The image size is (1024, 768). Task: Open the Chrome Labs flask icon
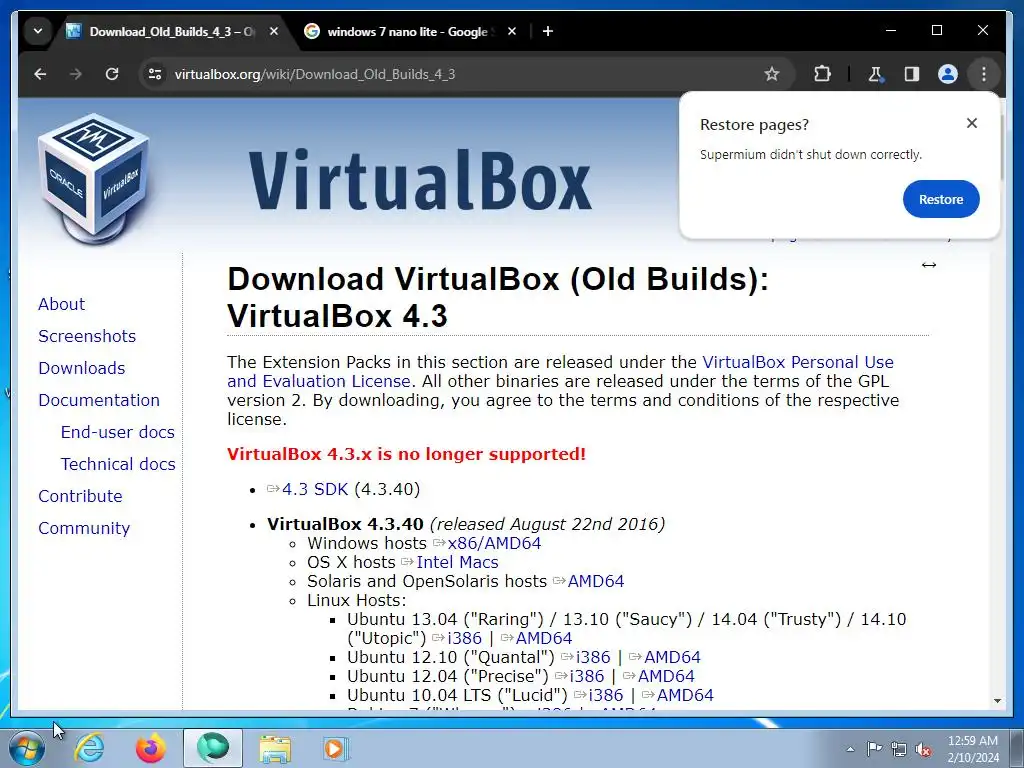[875, 74]
